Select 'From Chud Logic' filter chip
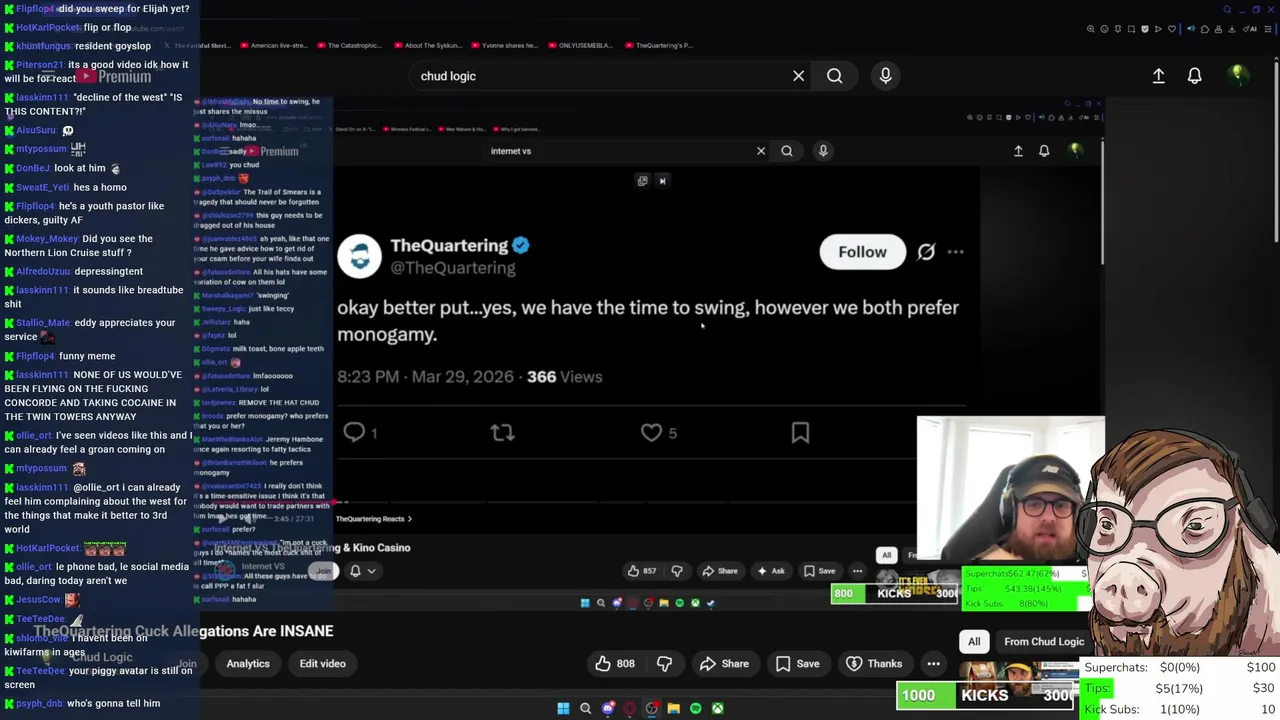1280x720 pixels. [1044, 642]
